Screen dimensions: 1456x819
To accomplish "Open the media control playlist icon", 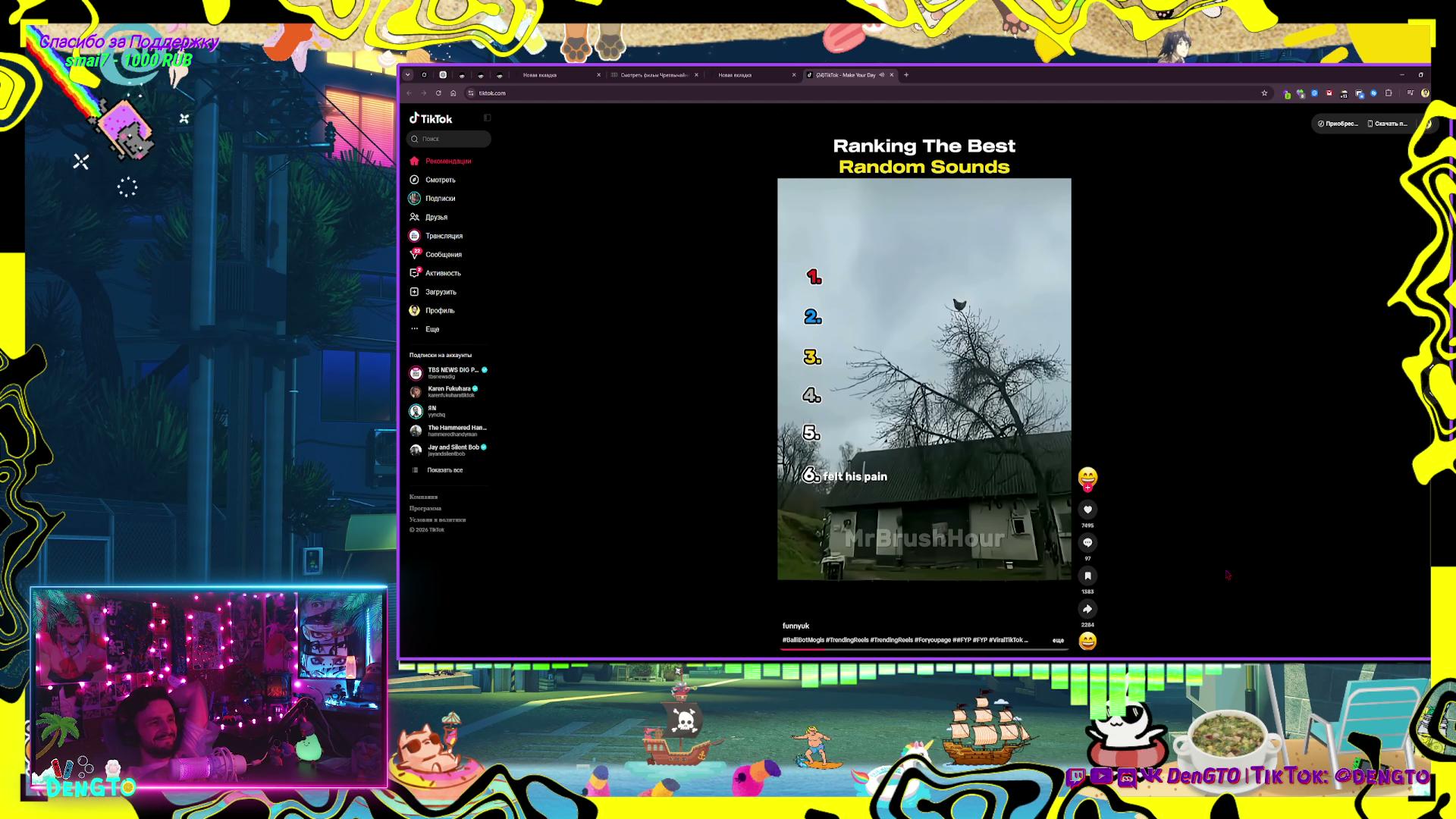I will click(x=1410, y=93).
